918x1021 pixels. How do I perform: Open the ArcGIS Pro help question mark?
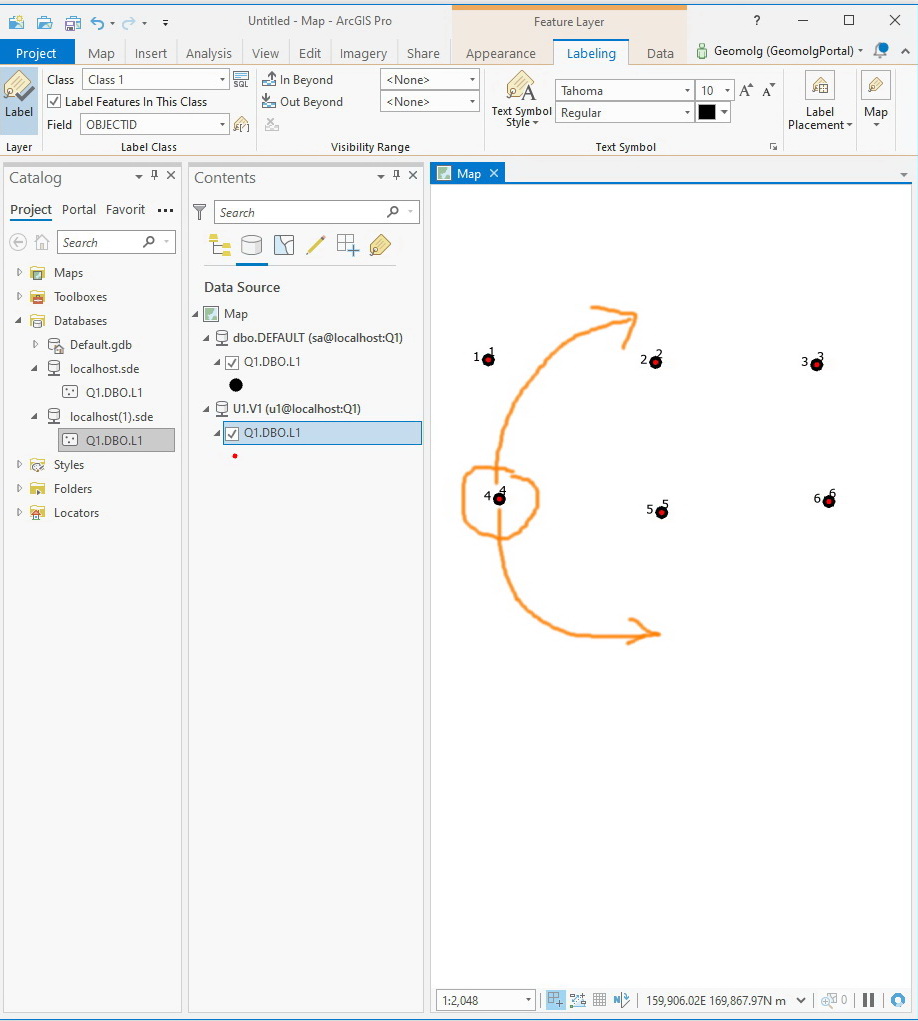[x=757, y=21]
